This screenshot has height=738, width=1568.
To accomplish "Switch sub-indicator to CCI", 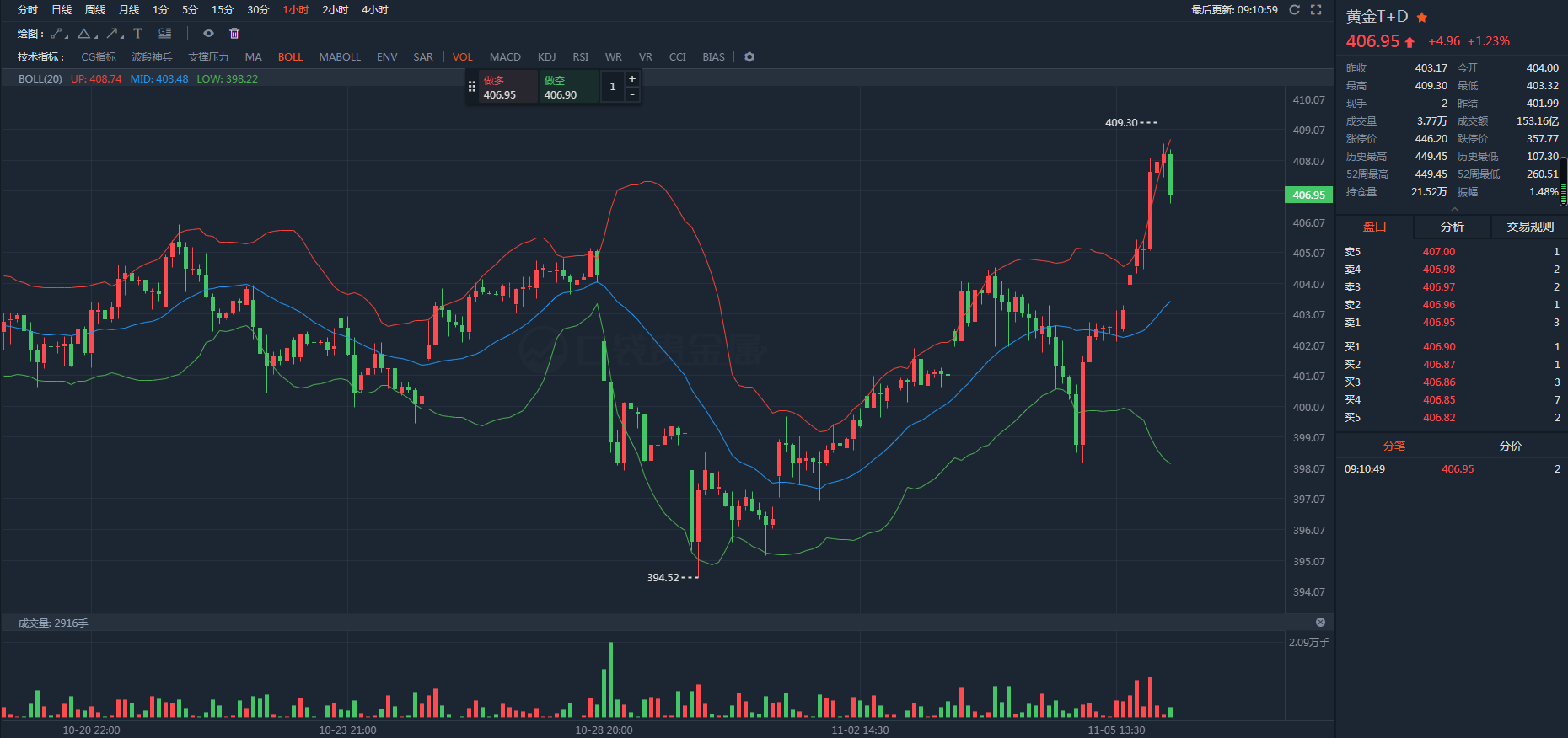I will pos(678,57).
